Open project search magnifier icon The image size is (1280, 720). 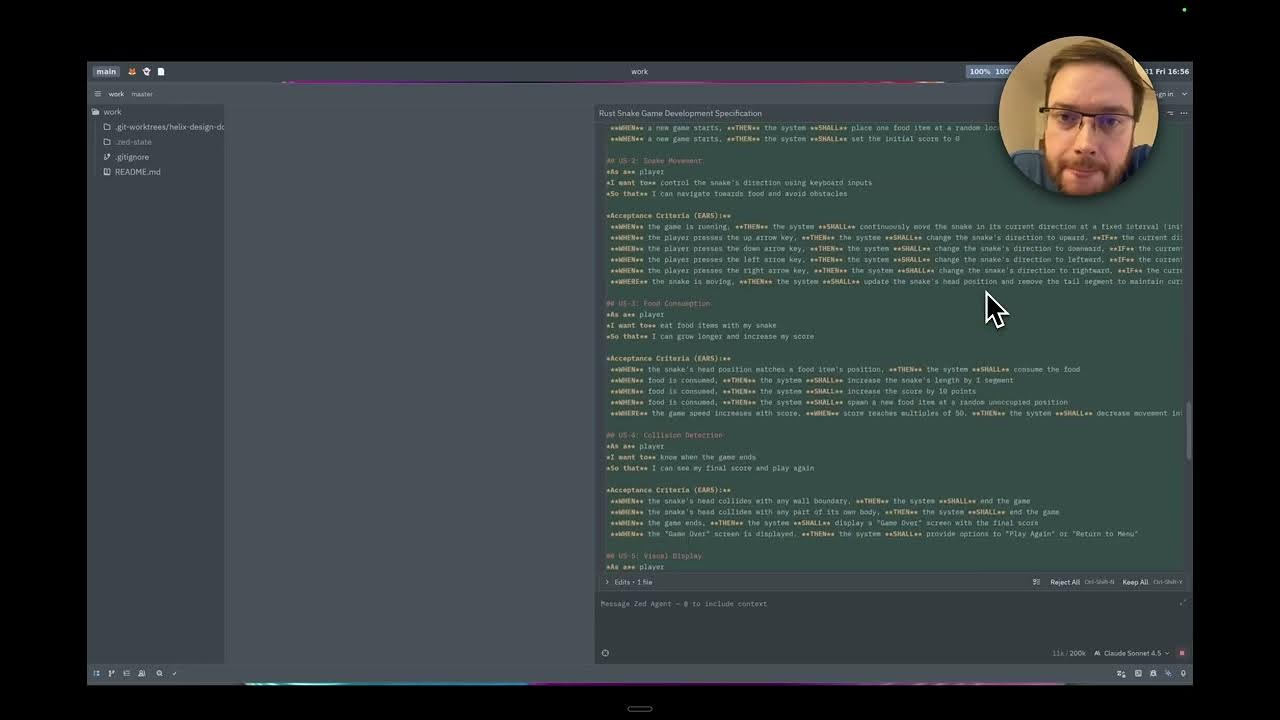tap(159, 673)
